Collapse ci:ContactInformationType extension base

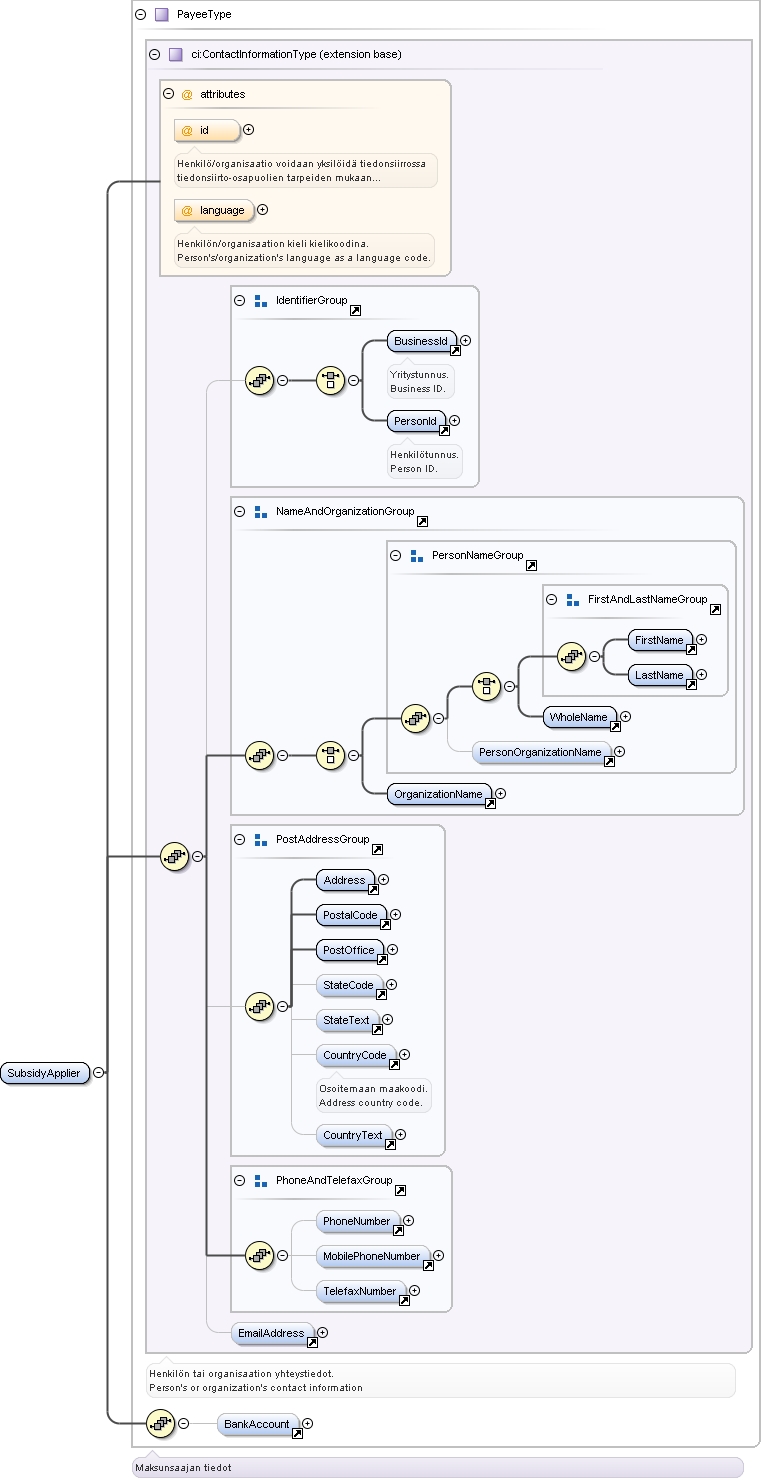pos(153,54)
